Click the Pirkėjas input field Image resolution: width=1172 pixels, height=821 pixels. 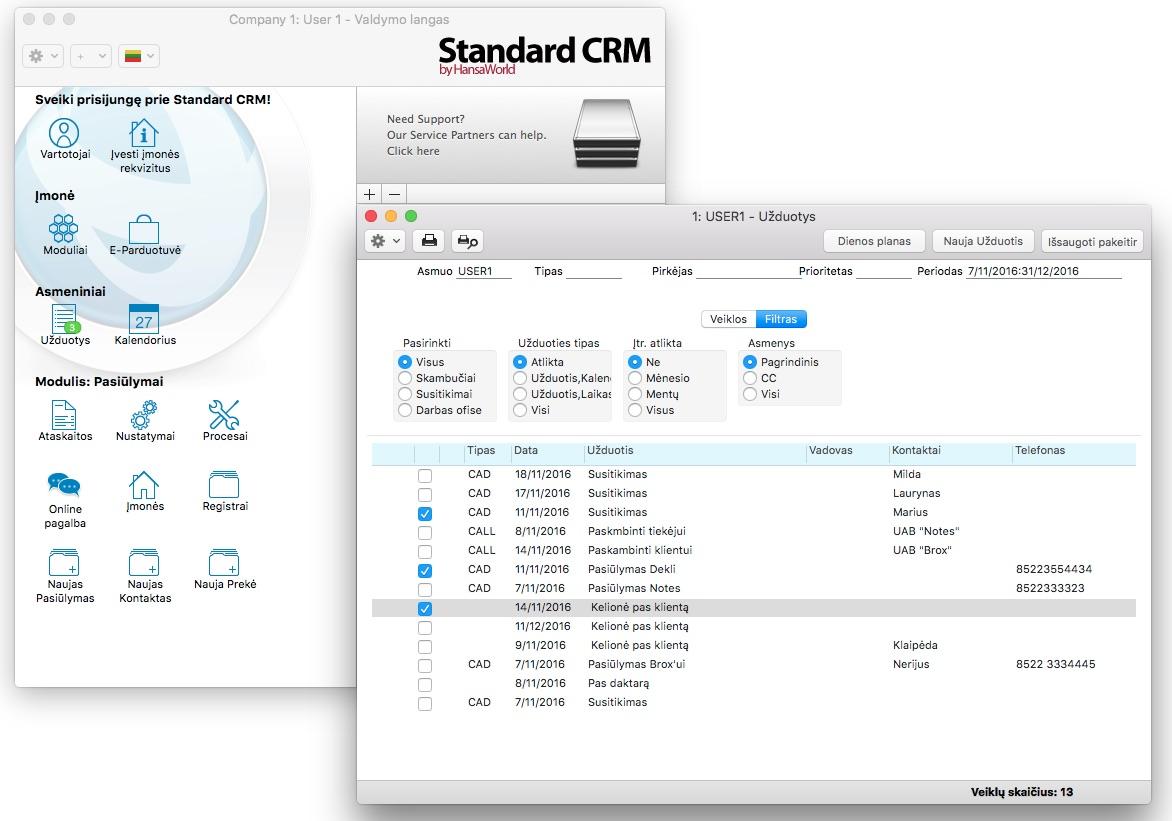[x=747, y=271]
